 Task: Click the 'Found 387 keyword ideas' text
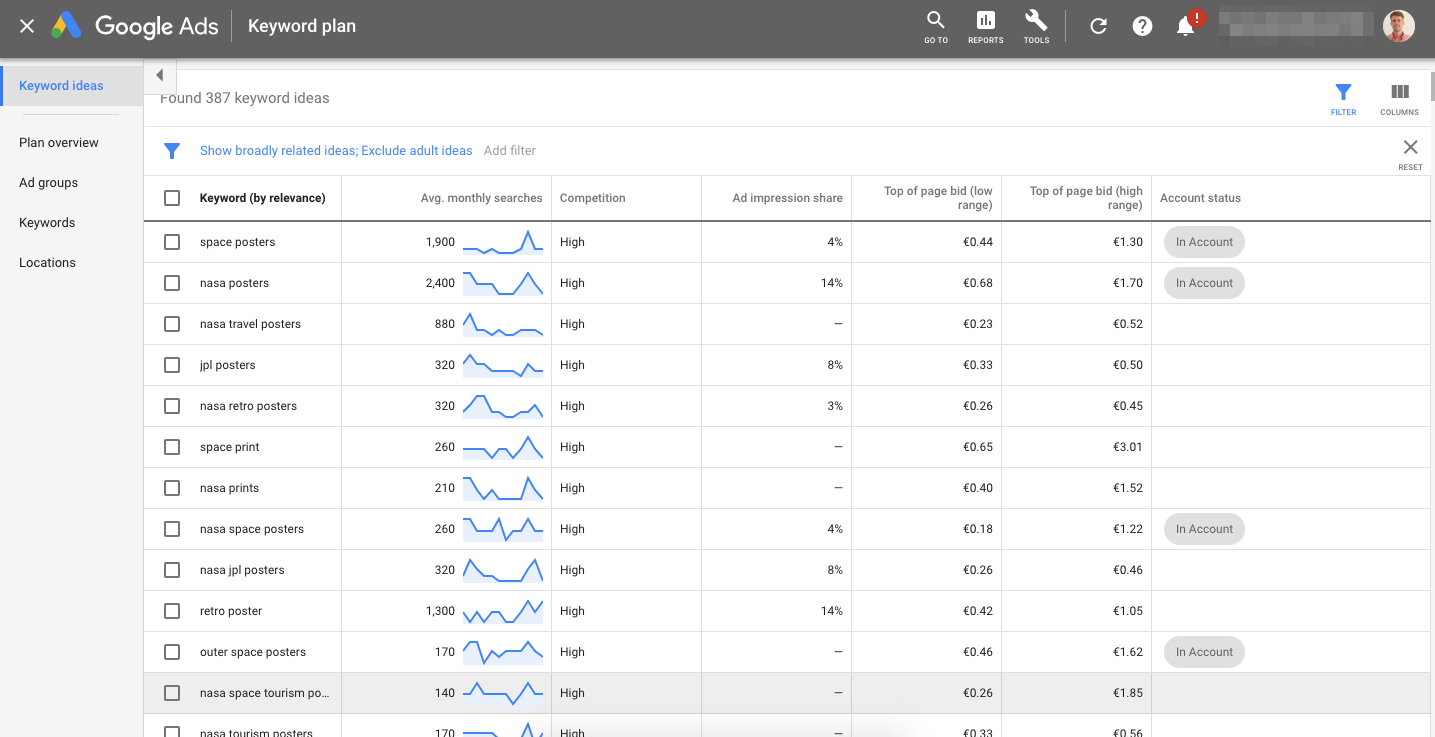[x=245, y=98]
